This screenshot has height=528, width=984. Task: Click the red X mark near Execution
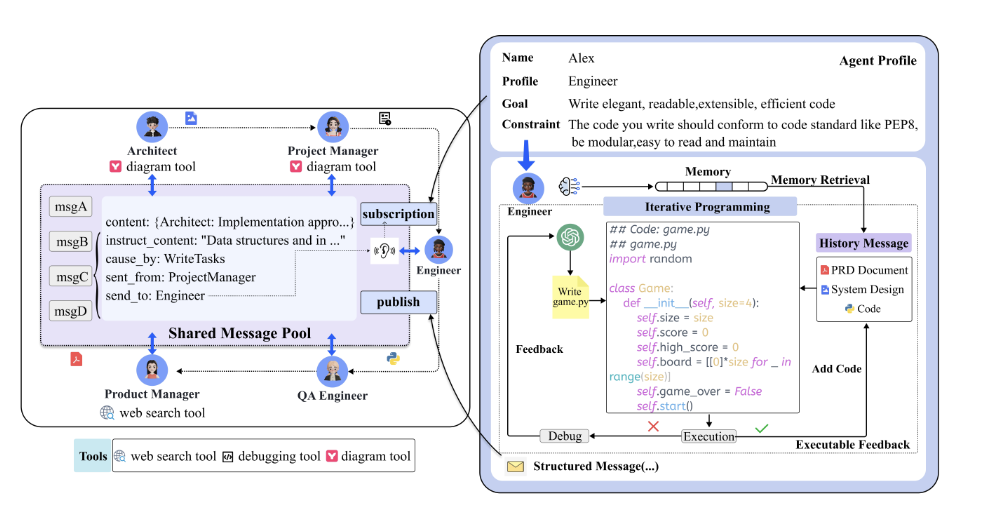pyautogui.click(x=653, y=426)
